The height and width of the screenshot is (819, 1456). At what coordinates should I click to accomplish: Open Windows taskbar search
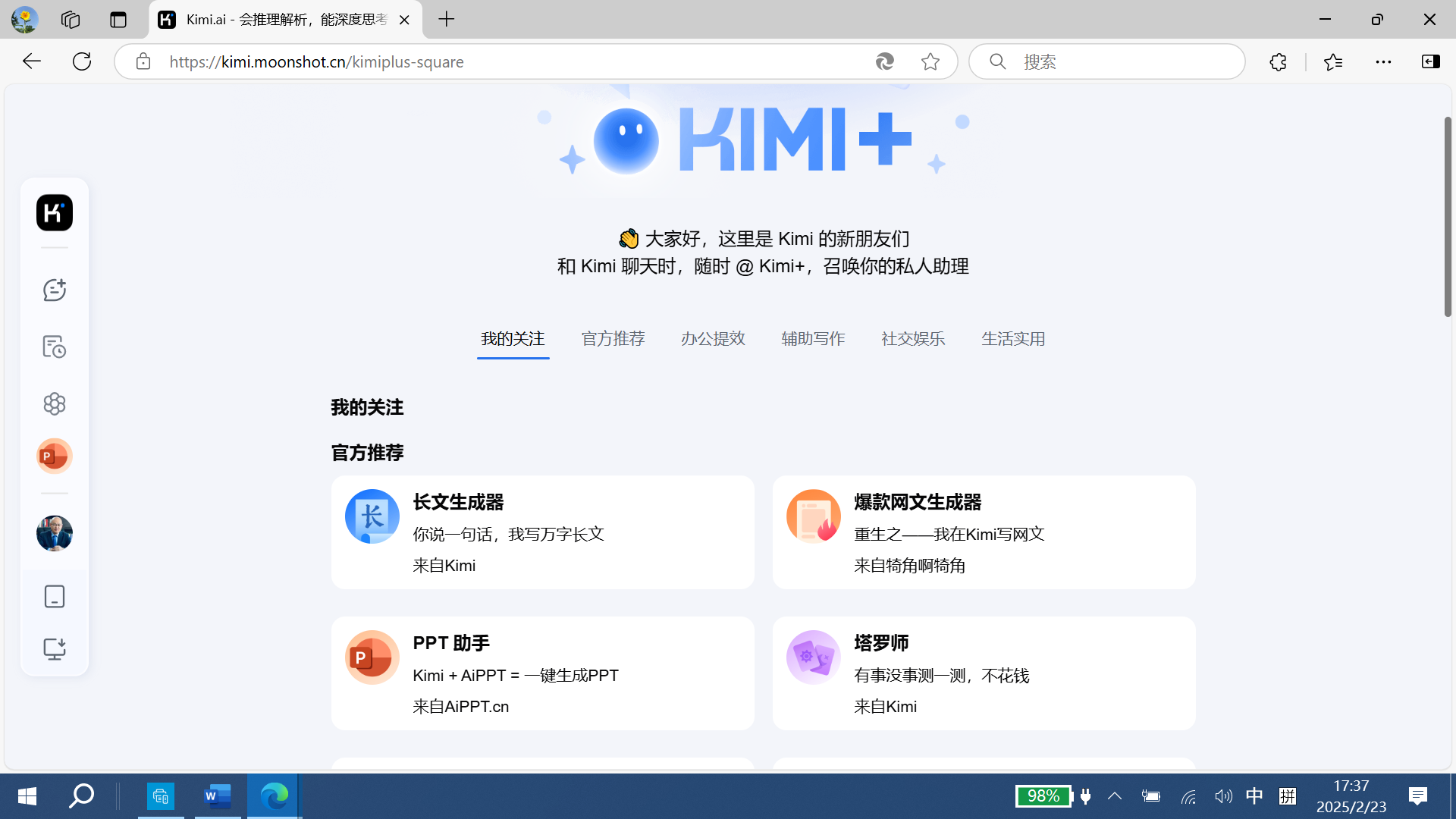click(x=82, y=796)
